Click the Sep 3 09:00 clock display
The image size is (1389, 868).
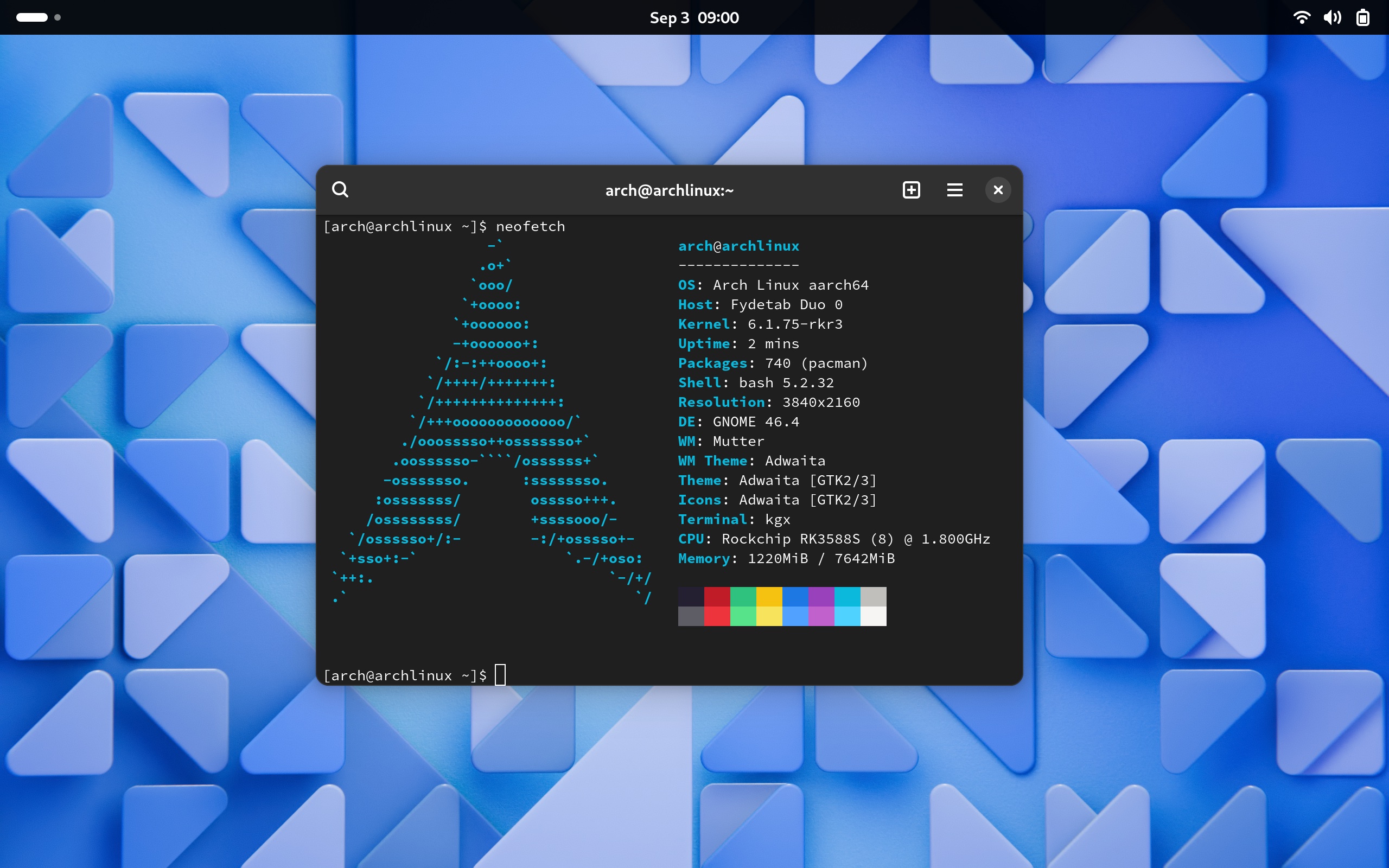(694, 17)
